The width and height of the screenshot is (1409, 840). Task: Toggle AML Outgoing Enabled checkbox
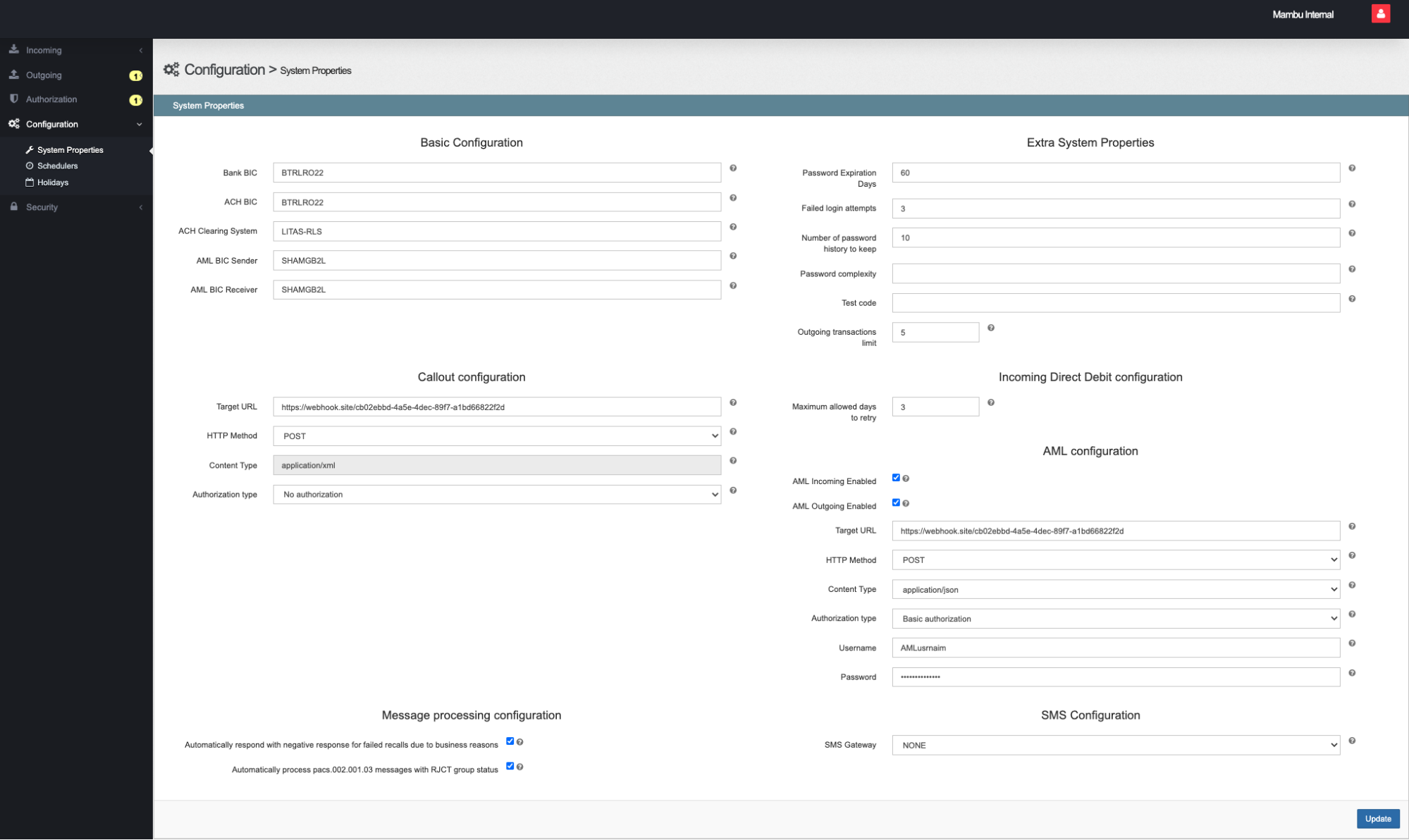coord(896,502)
